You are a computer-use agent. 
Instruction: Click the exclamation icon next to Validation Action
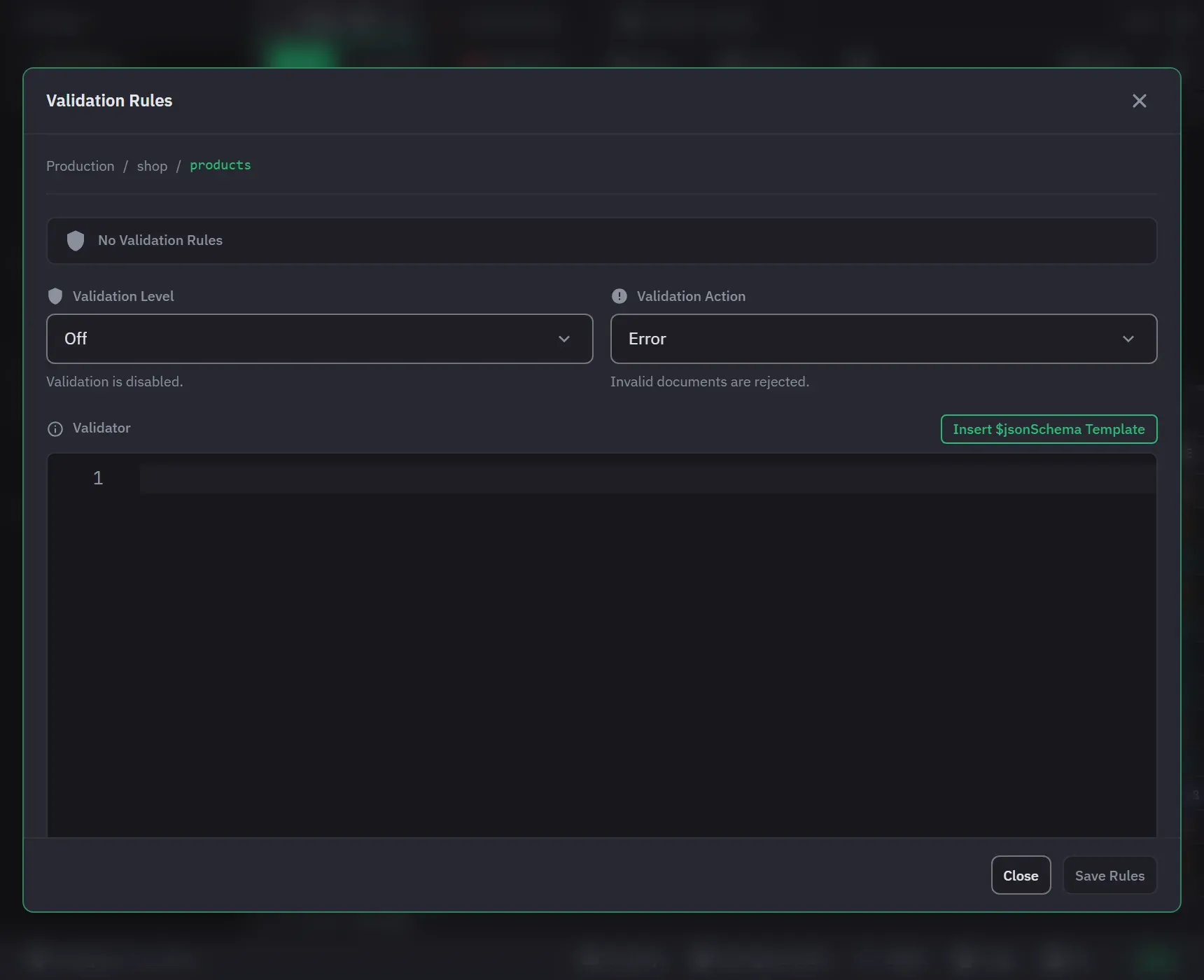[619, 296]
